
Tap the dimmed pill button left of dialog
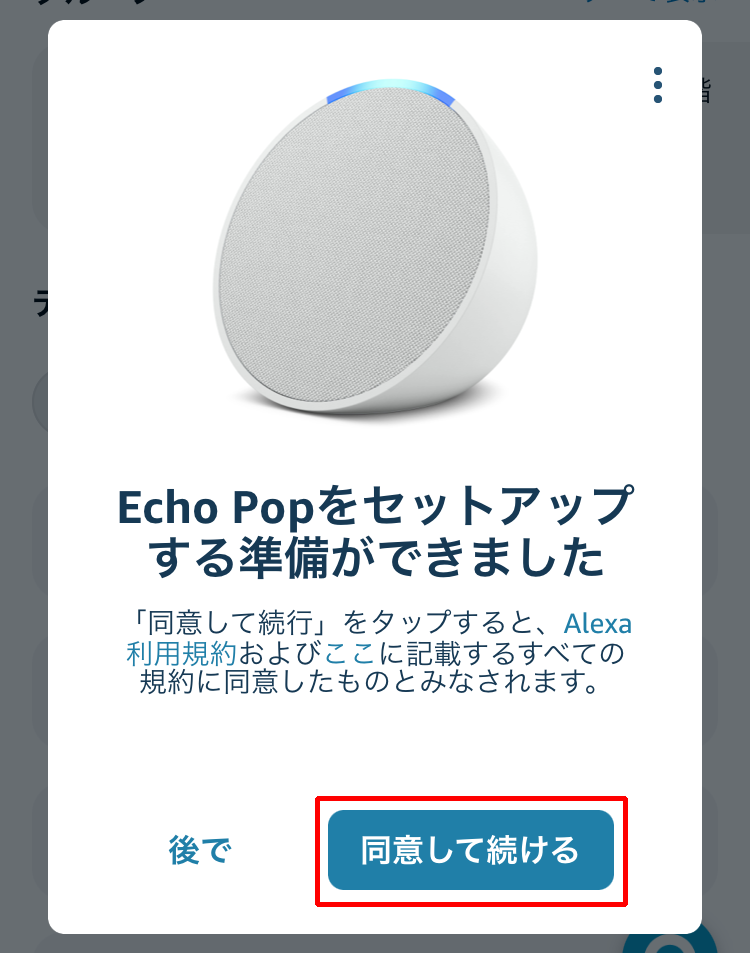click(40, 402)
